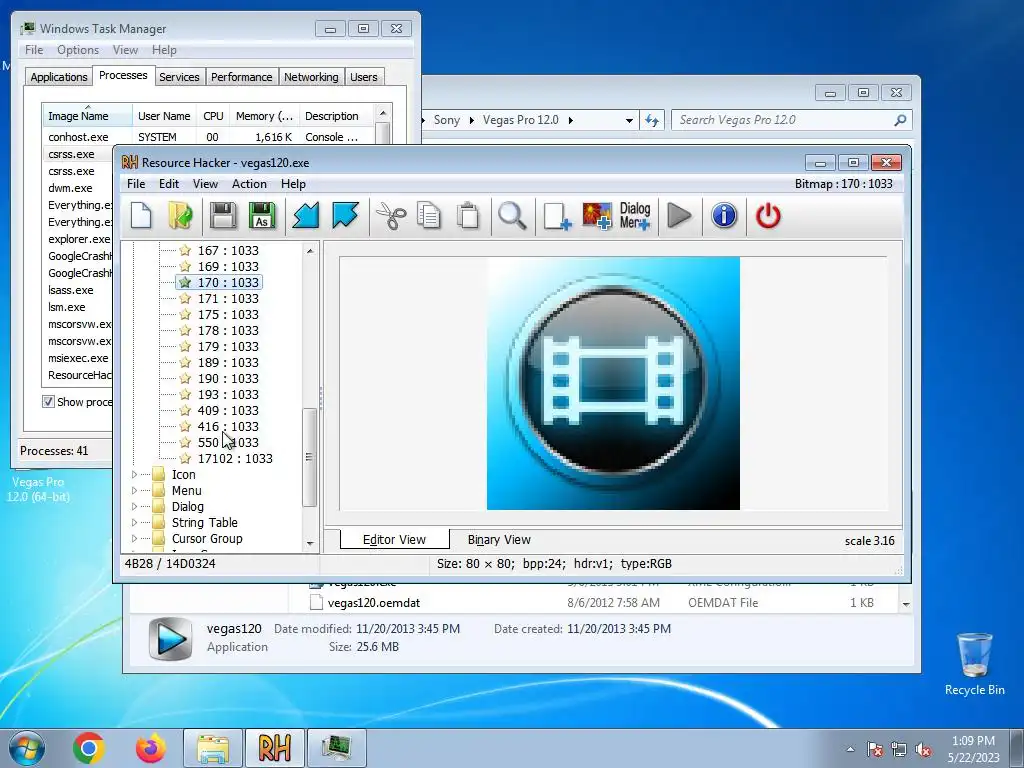Screen dimensions: 1024x768
Task: Cut with the scissors icon
Action: click(391, 216)
